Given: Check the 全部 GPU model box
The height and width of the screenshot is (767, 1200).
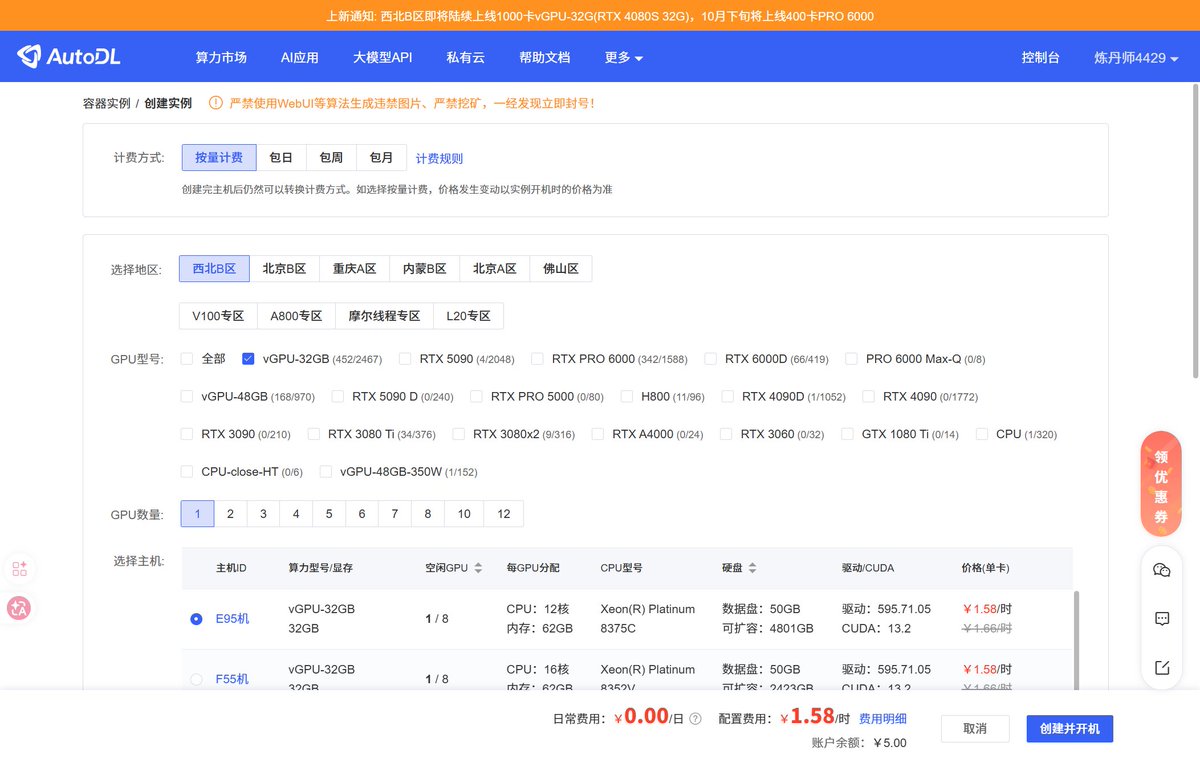Looking at the screenshot, I should [187, 358].
